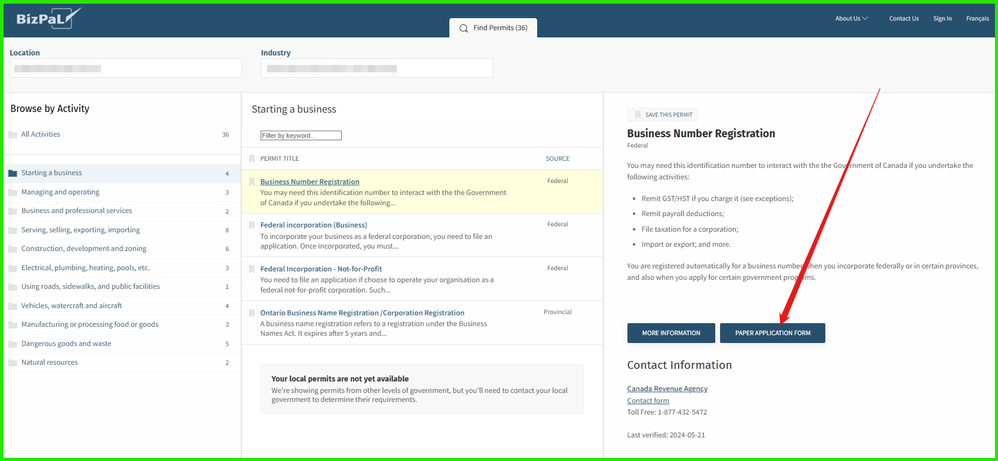Sort permits by the Source column
The width and height of the screenshot is (998, 461).
pyautogui.click(x=557, y=159)
